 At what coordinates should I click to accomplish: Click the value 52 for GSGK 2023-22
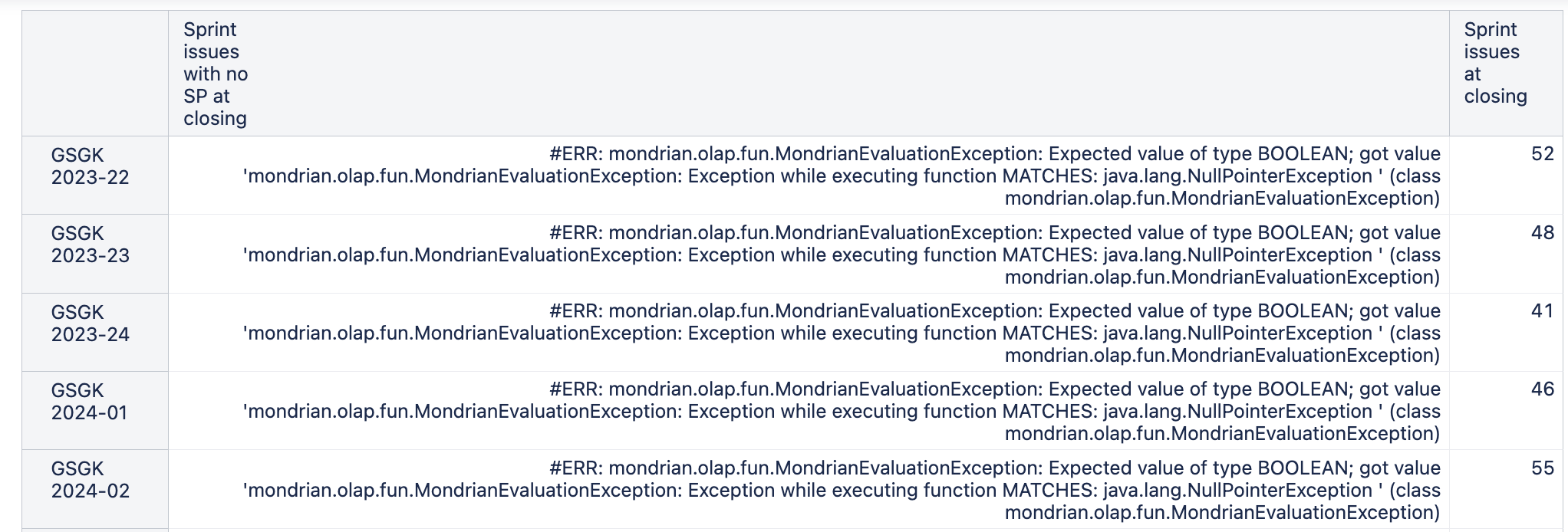(x=1542, y=154)
